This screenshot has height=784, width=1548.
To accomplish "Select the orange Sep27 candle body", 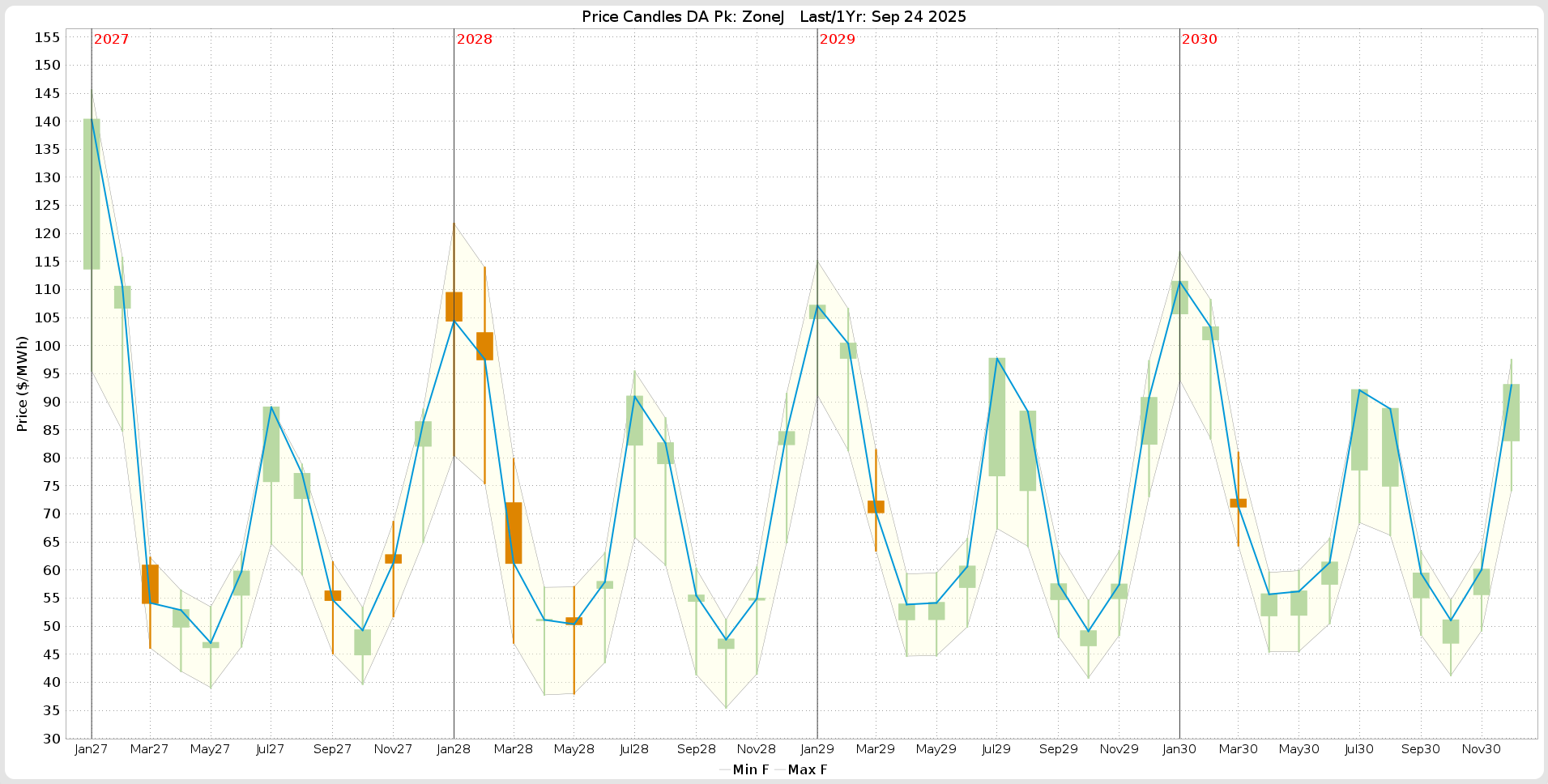I will 333,595.
